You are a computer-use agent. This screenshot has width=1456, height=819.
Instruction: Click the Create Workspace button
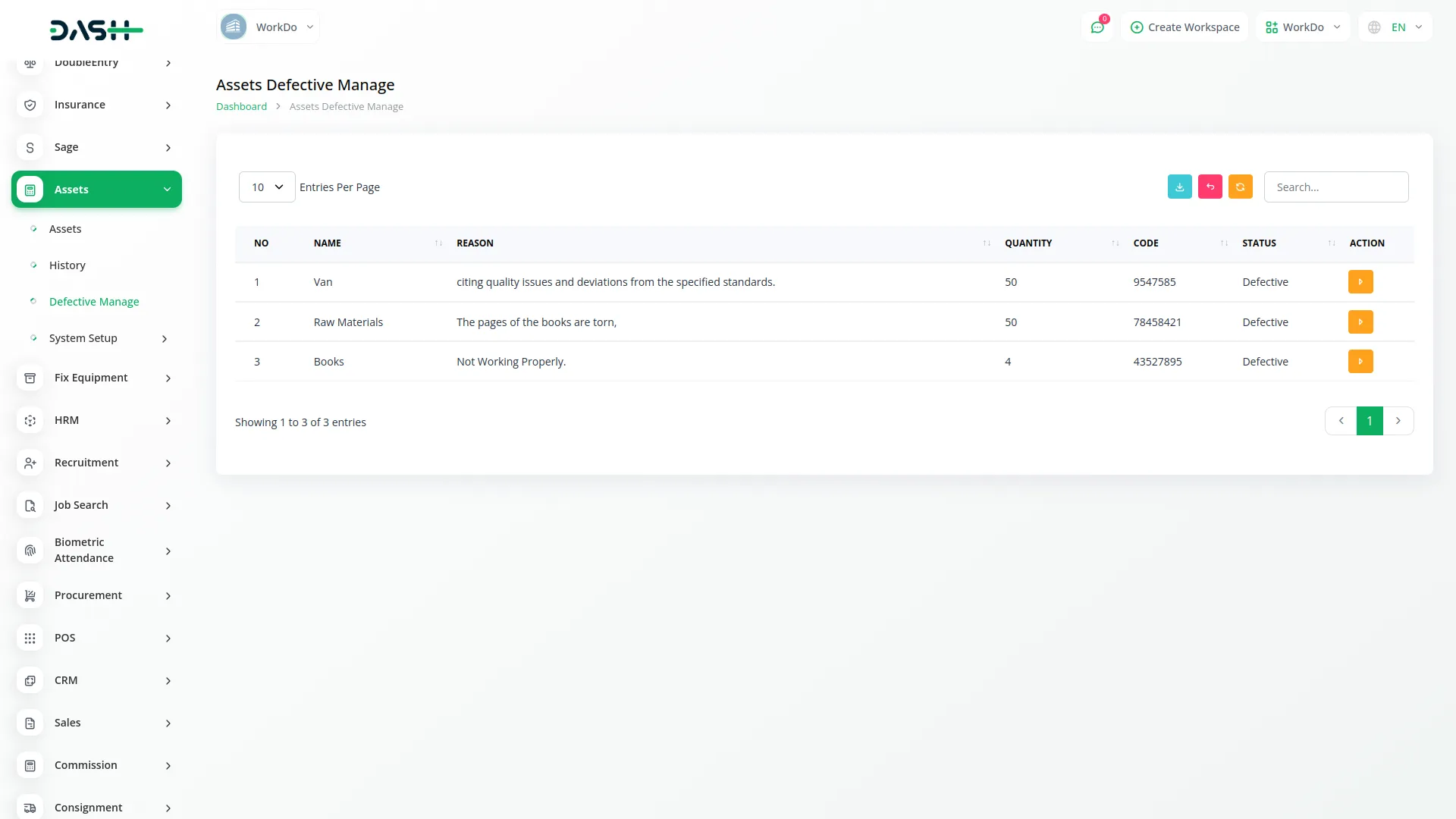click(x=1184, y=27)
